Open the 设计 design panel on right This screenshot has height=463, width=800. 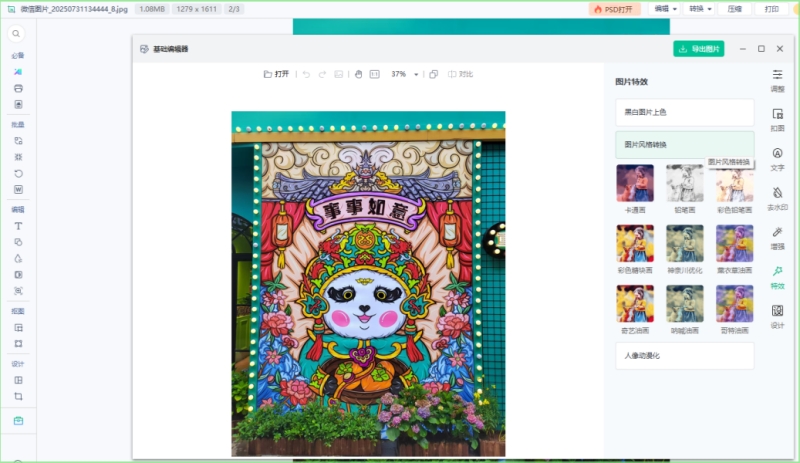[x=778, y=316]
